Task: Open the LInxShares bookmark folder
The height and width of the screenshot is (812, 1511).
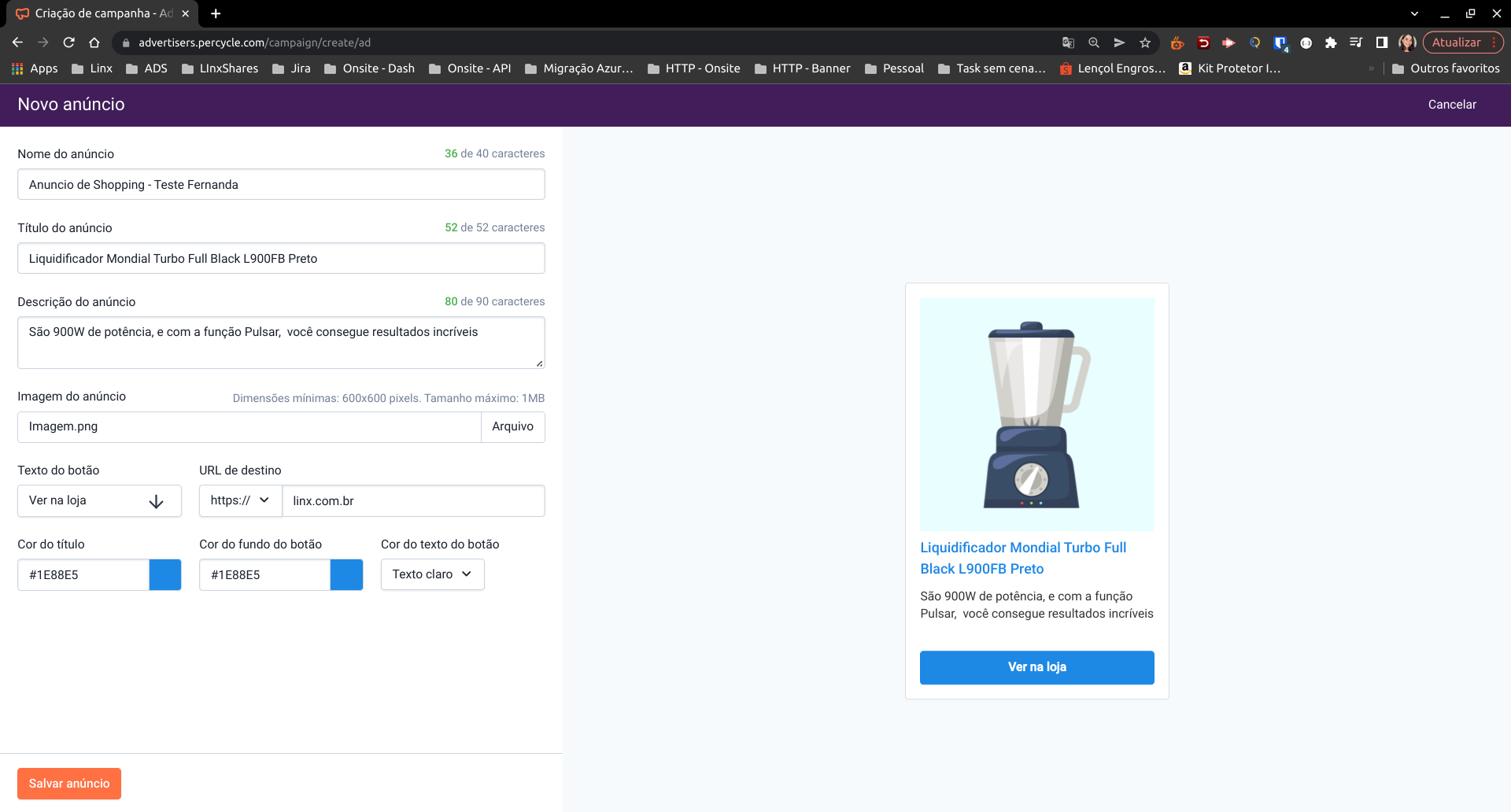Action: [x=220, y=68]
